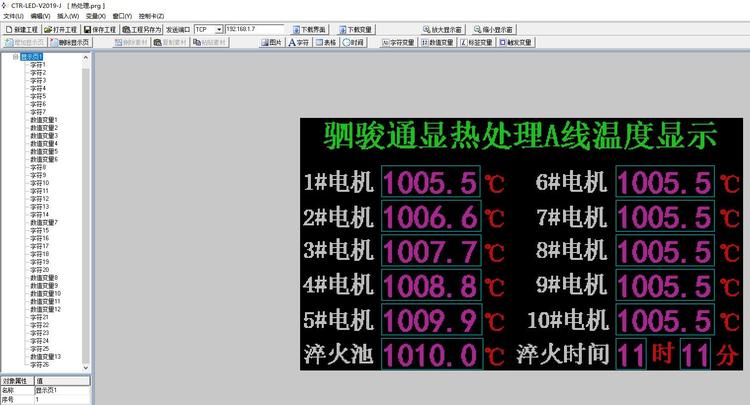Click the 保存工程 save project button
The height and width of the screenshot is (405, 750).
click(100, 30)
